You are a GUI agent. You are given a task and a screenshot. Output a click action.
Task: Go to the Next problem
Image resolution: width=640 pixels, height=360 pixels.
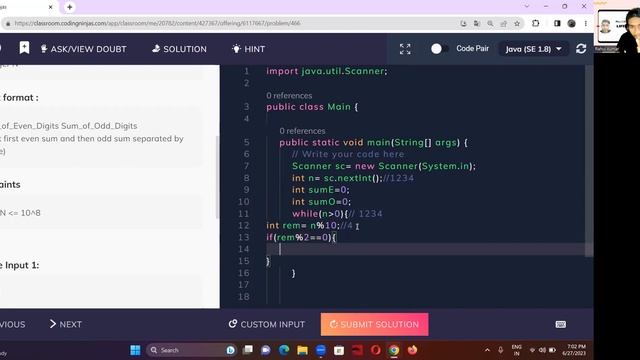(x=66, y=324)
